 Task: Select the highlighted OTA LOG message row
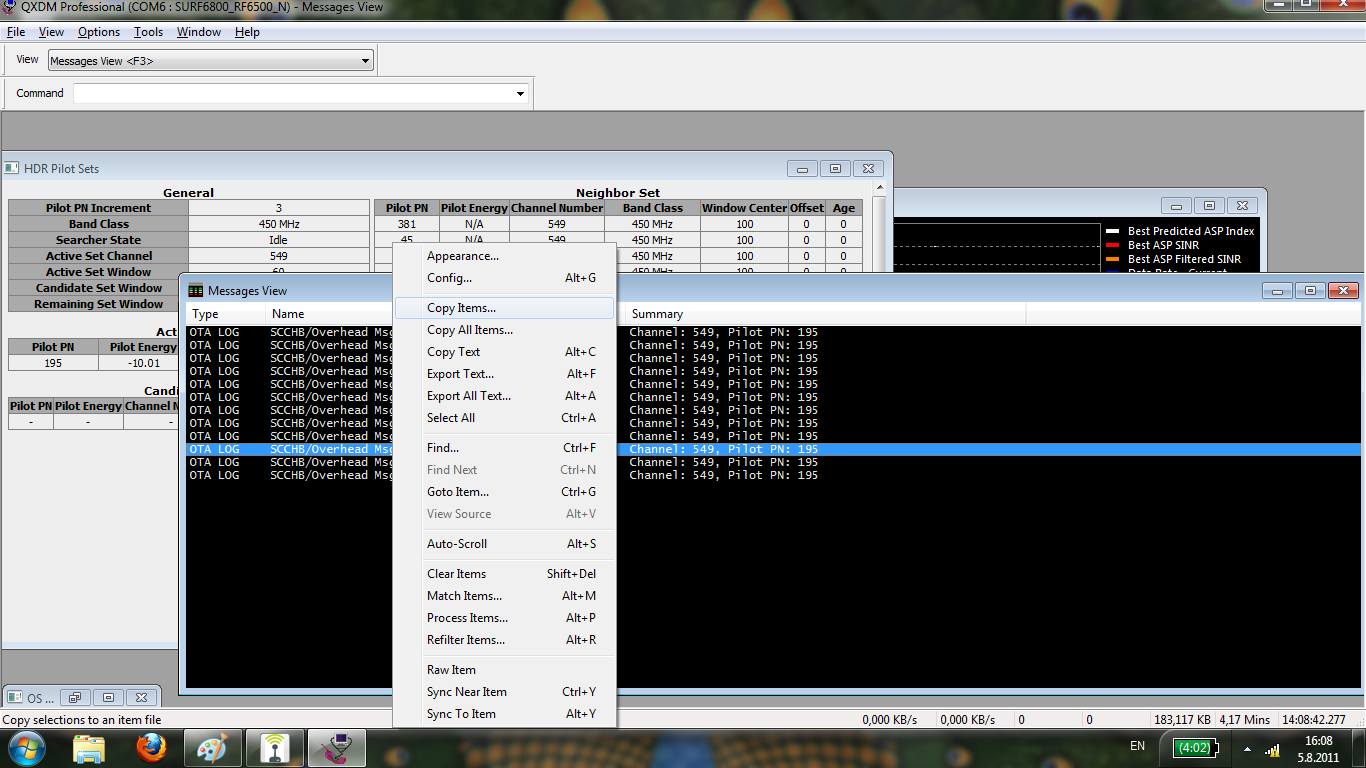coord(773,450)
